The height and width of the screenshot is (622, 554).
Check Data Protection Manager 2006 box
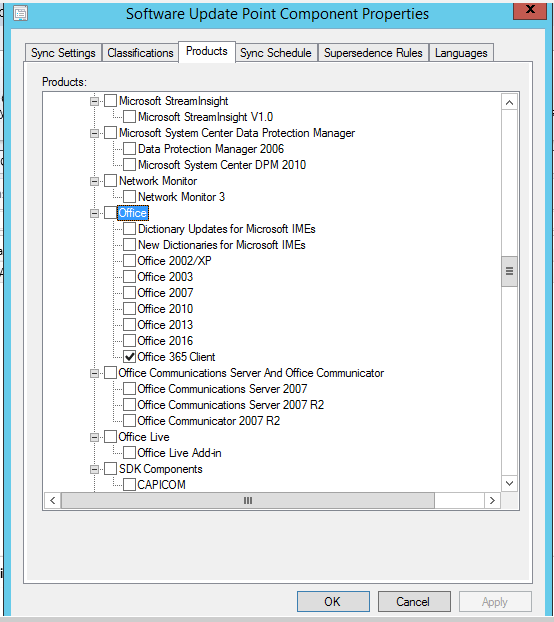pyautogui.click(x=129, y=149)
